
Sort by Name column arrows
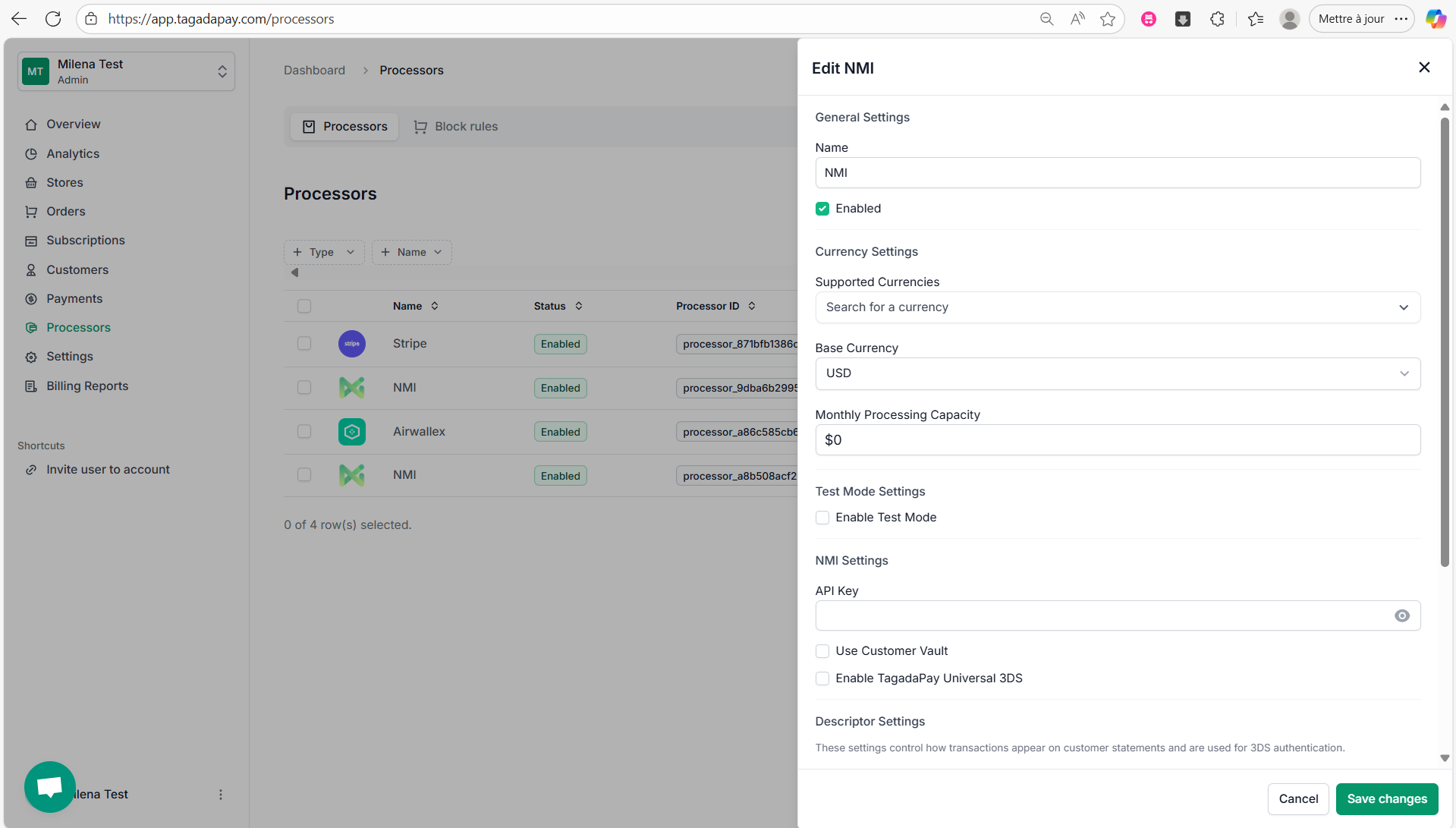coord(435,306)
